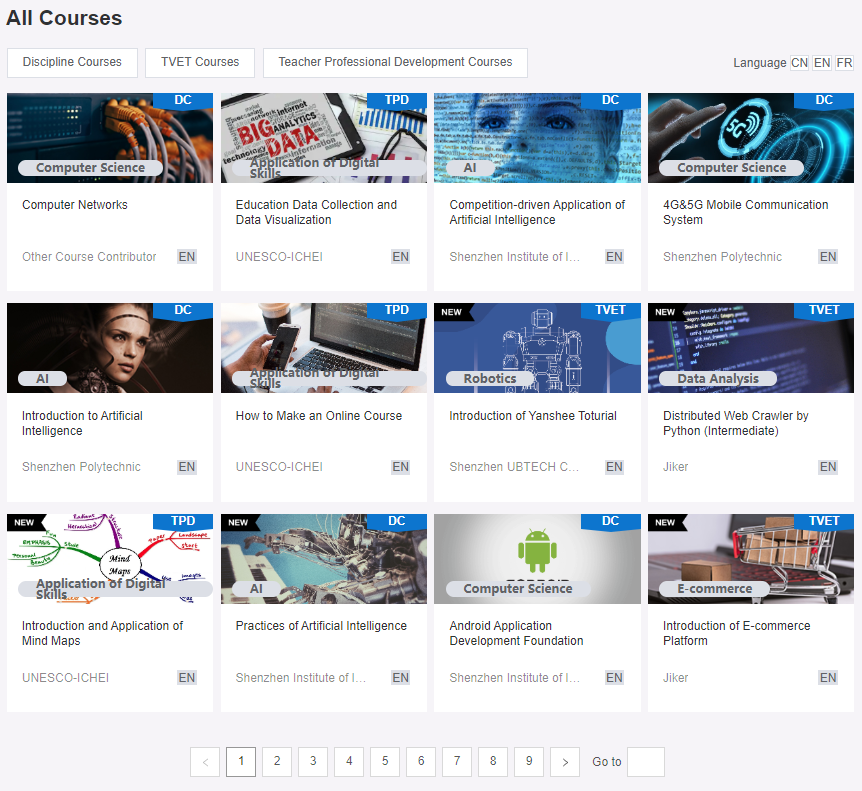Filter by Discipline Courses
The height and width of the screenshot is (791, 862).
(x=72, y=62)
